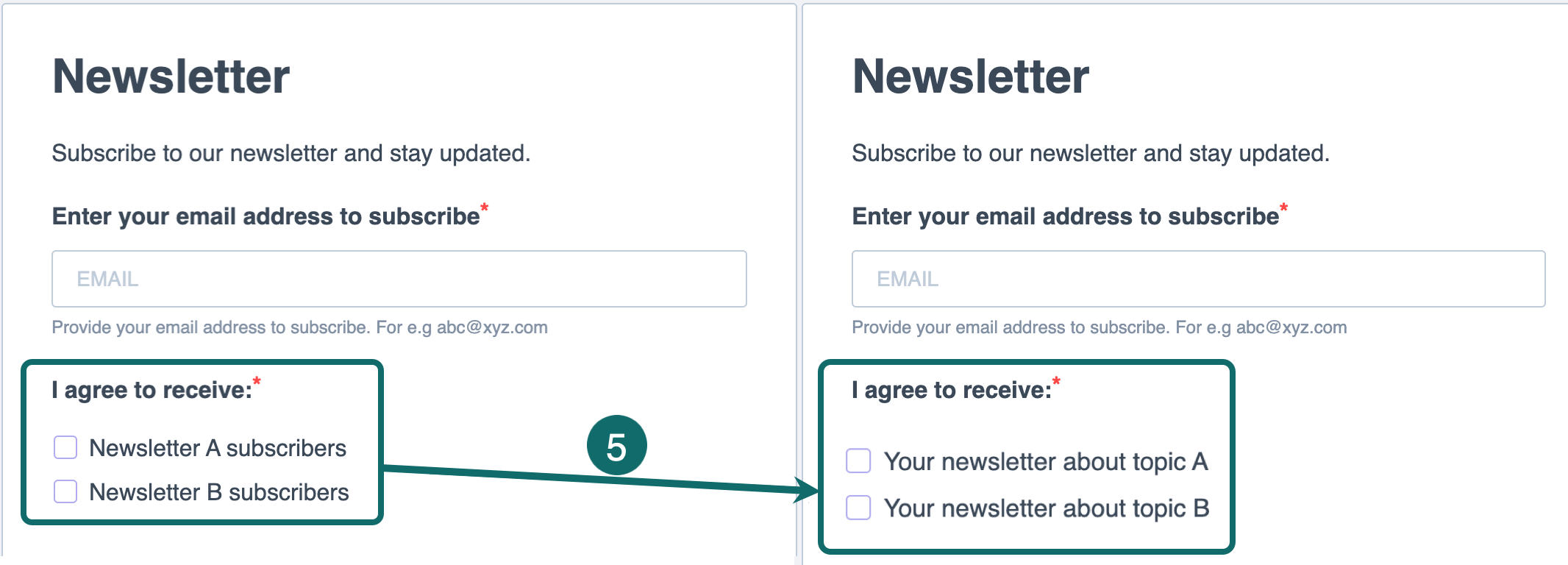Click the arrowhead pointing to the right form
The image size is (1568, 565).
tap(808, 489)
